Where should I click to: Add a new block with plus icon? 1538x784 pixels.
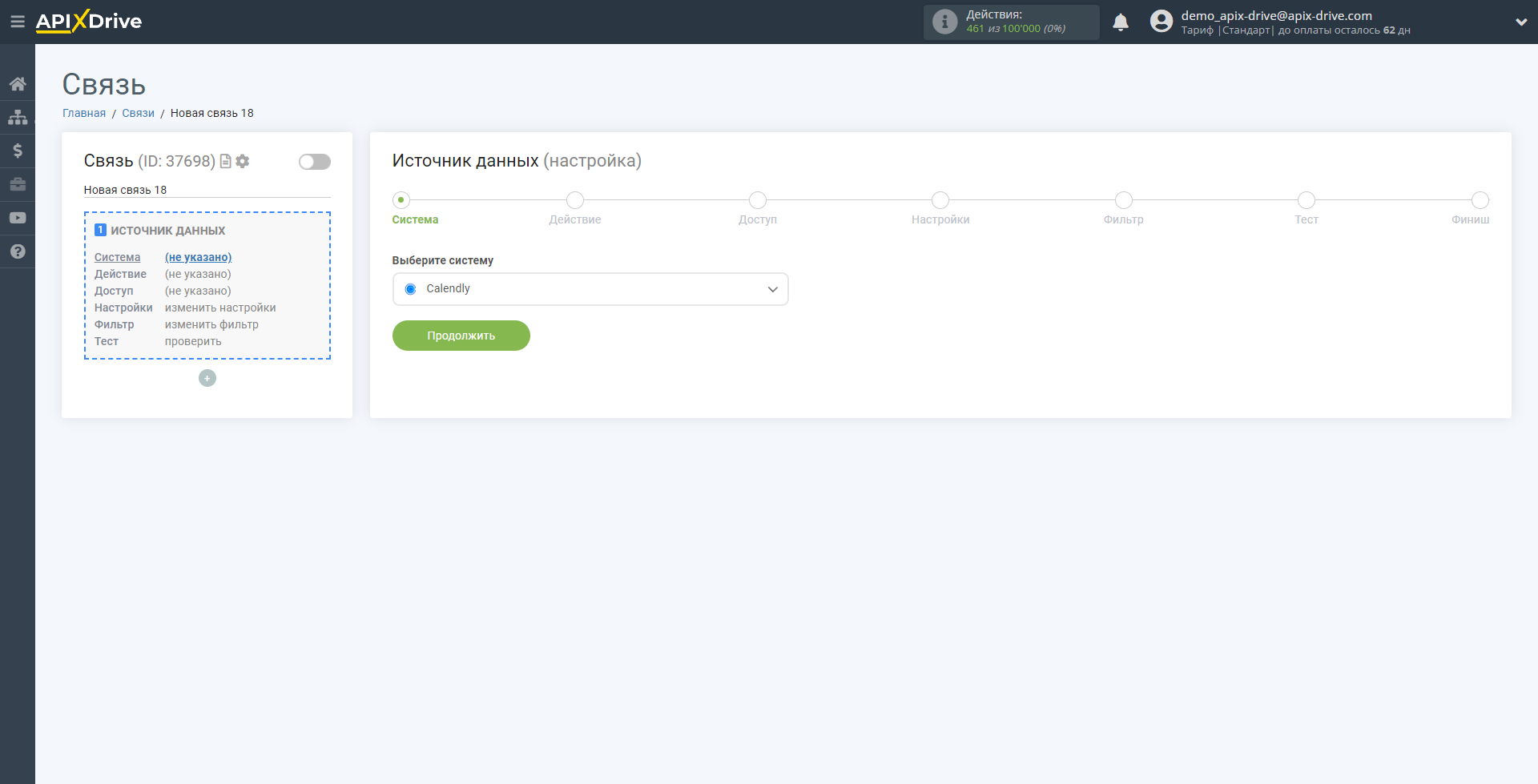(x=207, y=378)
